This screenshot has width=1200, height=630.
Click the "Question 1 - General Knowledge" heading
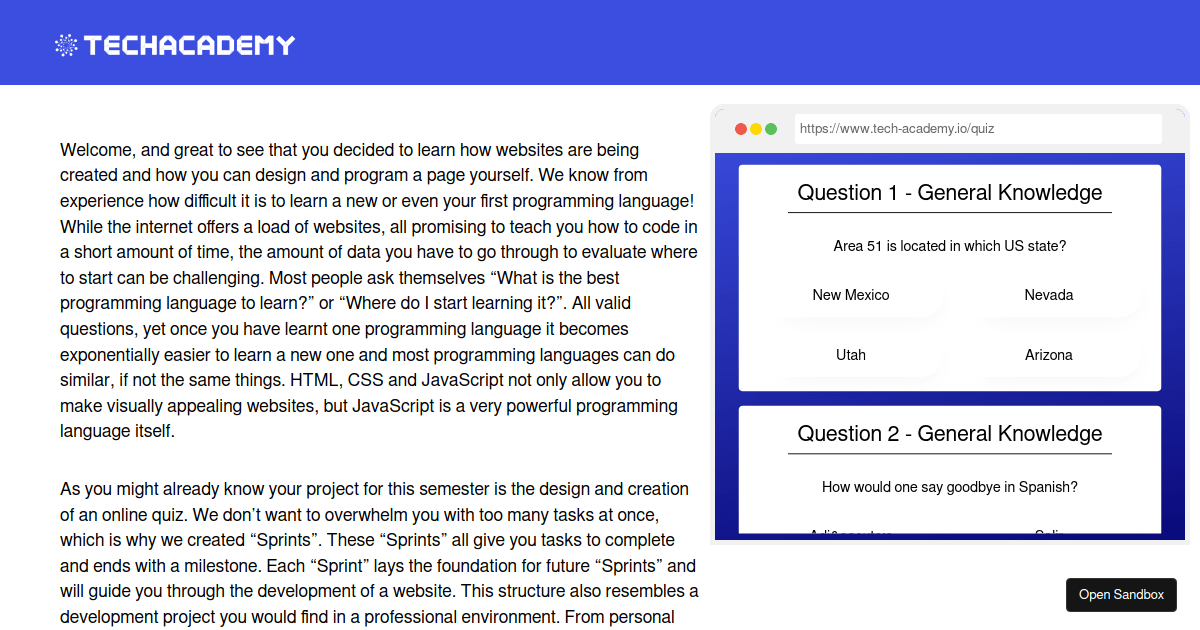[x=949, y=192]
